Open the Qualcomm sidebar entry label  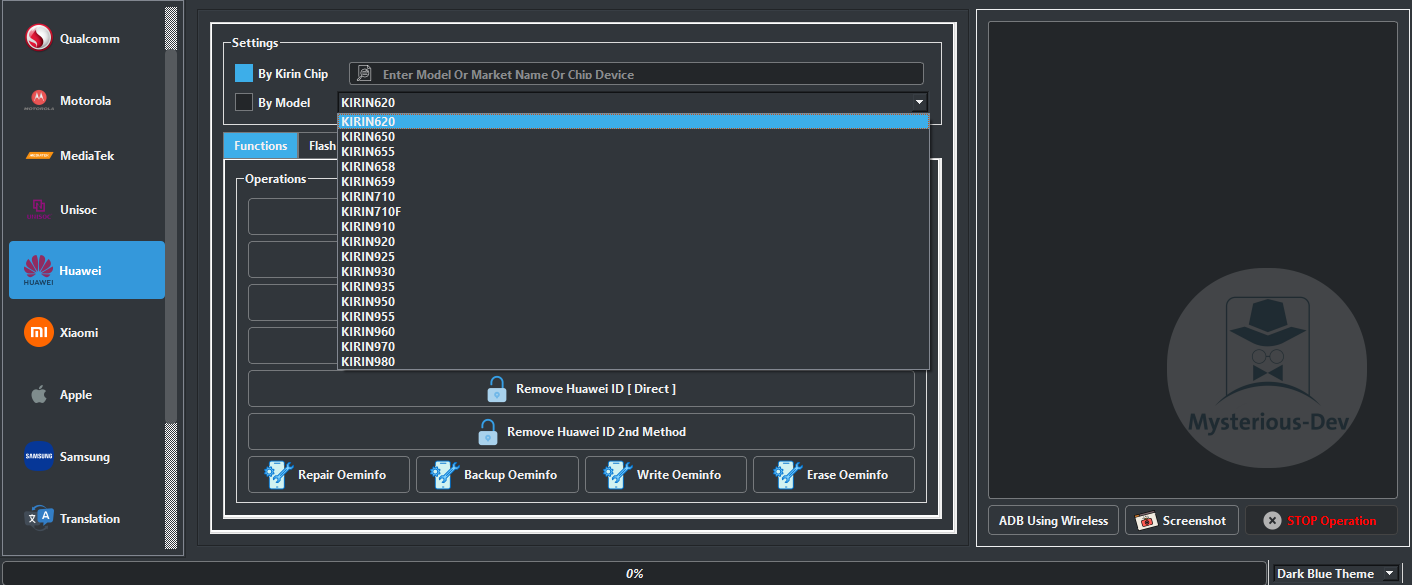pos(90,39)
